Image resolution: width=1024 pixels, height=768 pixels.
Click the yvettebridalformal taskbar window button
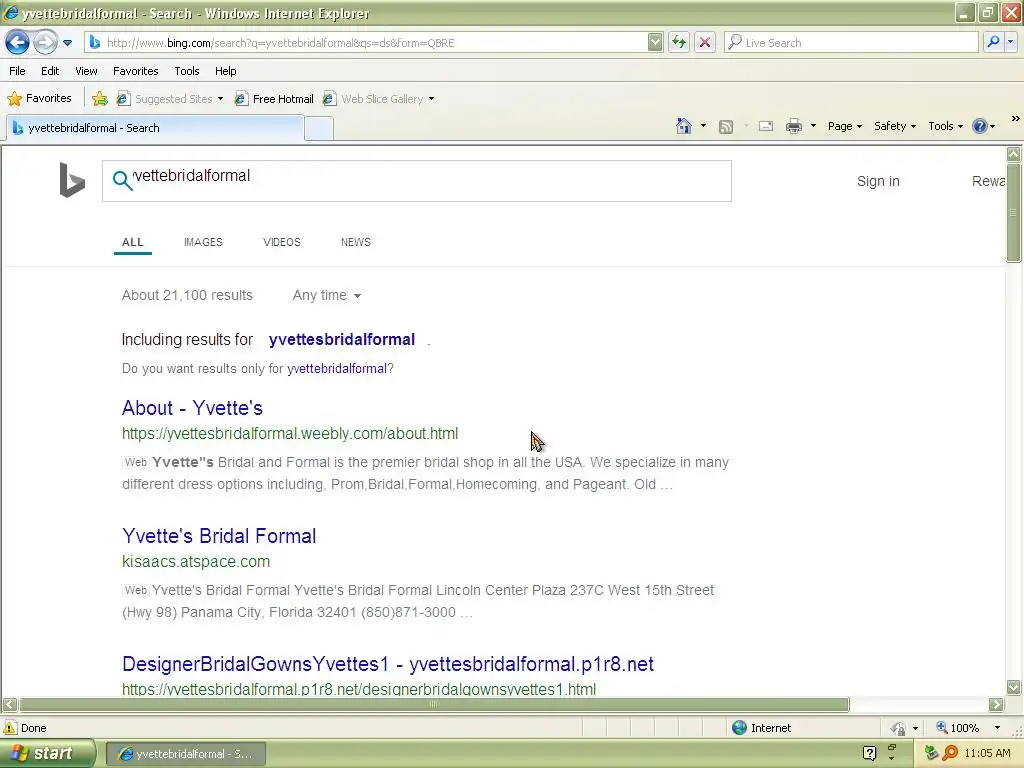185,754
